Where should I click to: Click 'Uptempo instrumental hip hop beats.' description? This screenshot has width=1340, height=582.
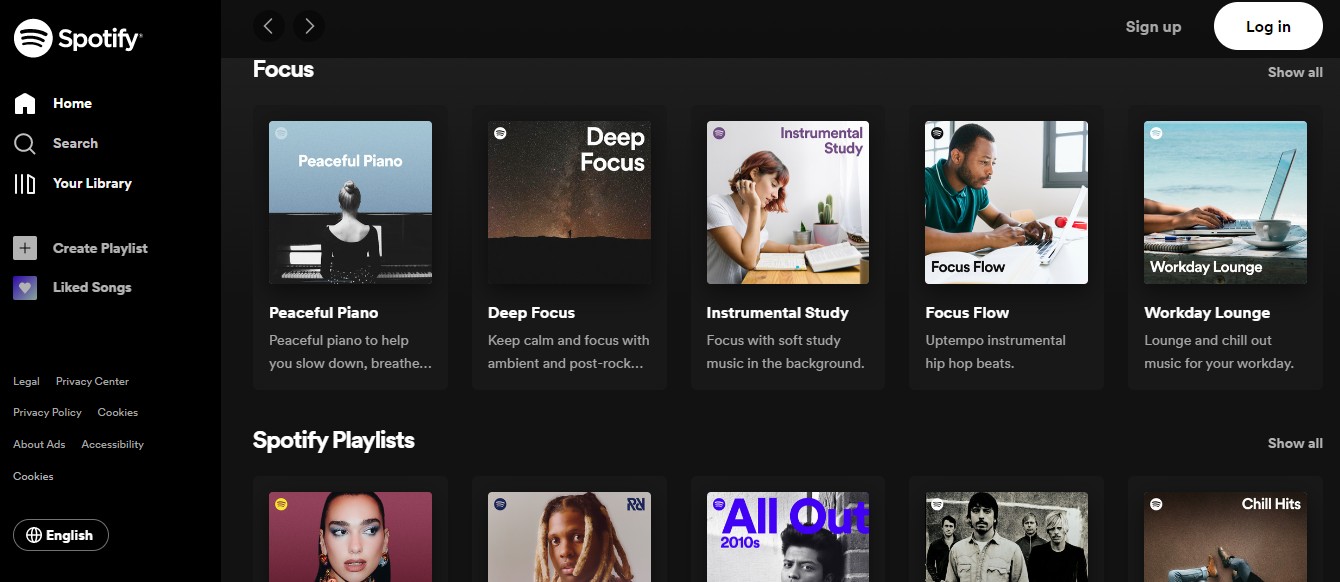point(996,352)
